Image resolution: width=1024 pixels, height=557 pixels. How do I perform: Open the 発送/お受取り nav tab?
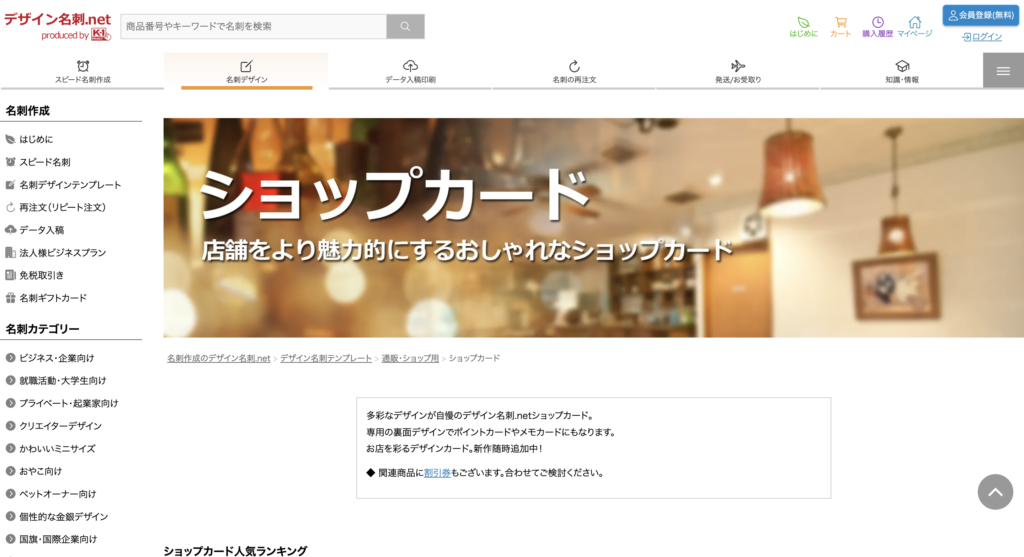(738, 71)
